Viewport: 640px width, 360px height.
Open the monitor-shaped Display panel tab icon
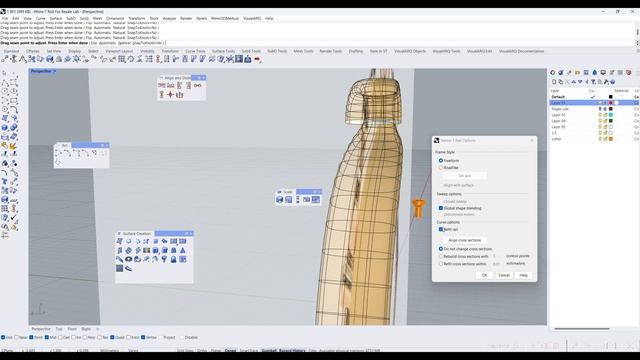tap(603, 73)
